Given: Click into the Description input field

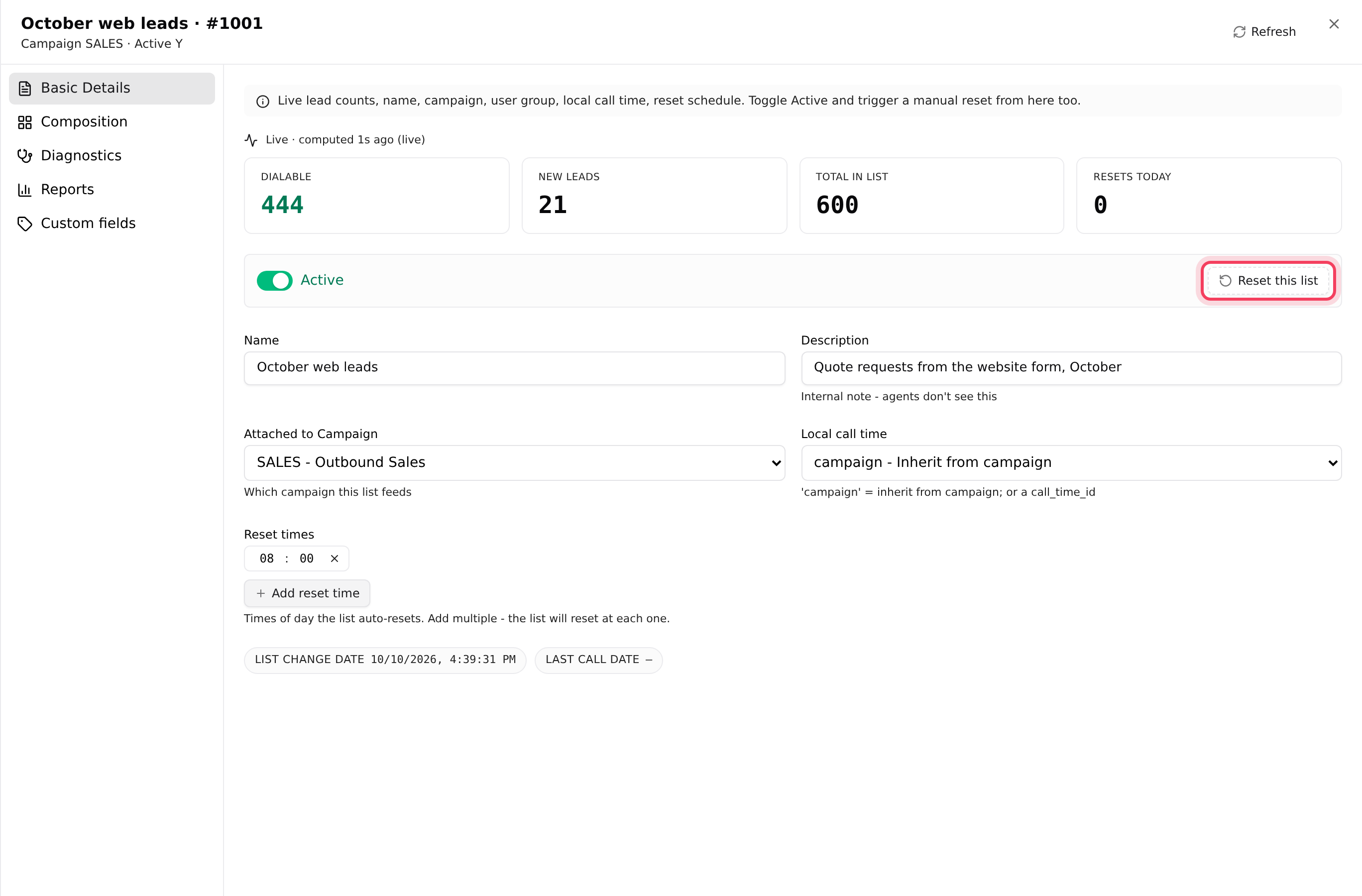Looking at the screenshot, I should [1071, 368].
